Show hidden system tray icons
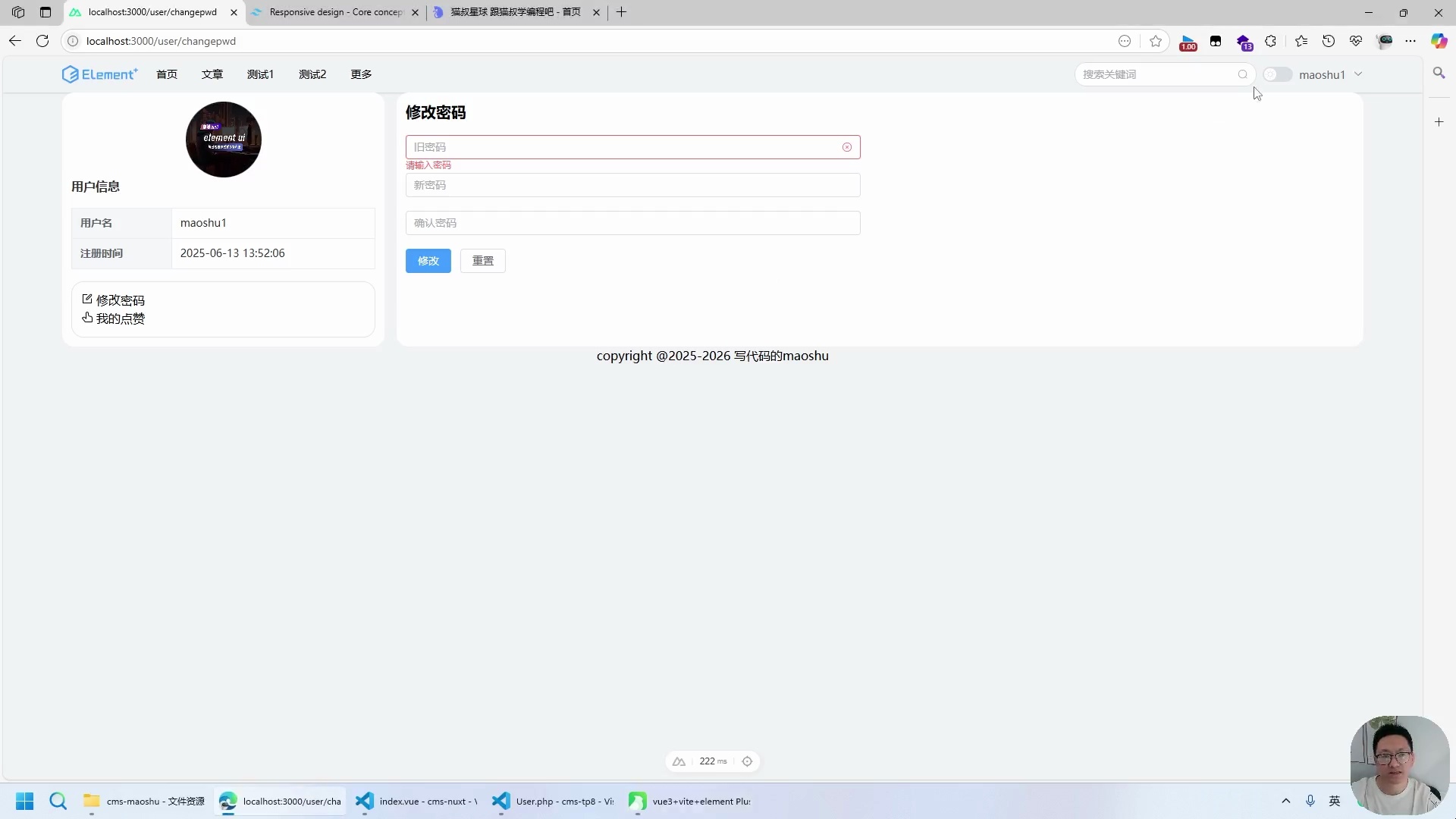This screenshot has height=819, width=1456. click(1286, 801)
